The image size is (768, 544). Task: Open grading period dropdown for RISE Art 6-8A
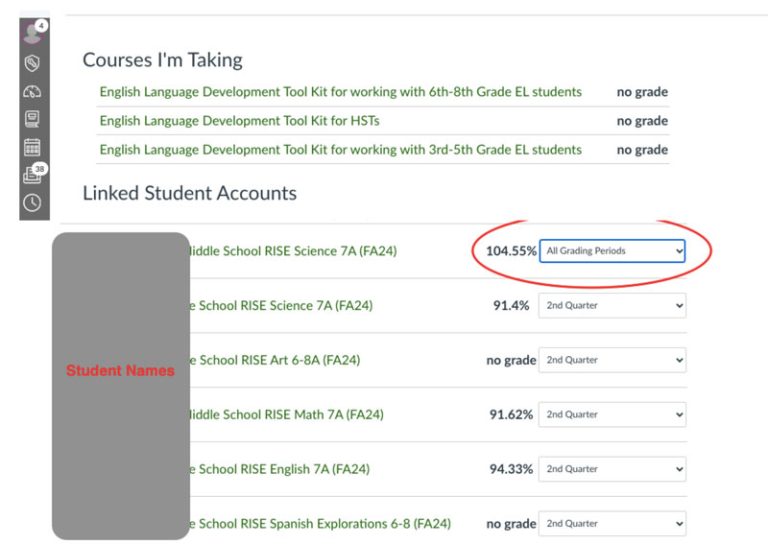[x=613, y=360]
